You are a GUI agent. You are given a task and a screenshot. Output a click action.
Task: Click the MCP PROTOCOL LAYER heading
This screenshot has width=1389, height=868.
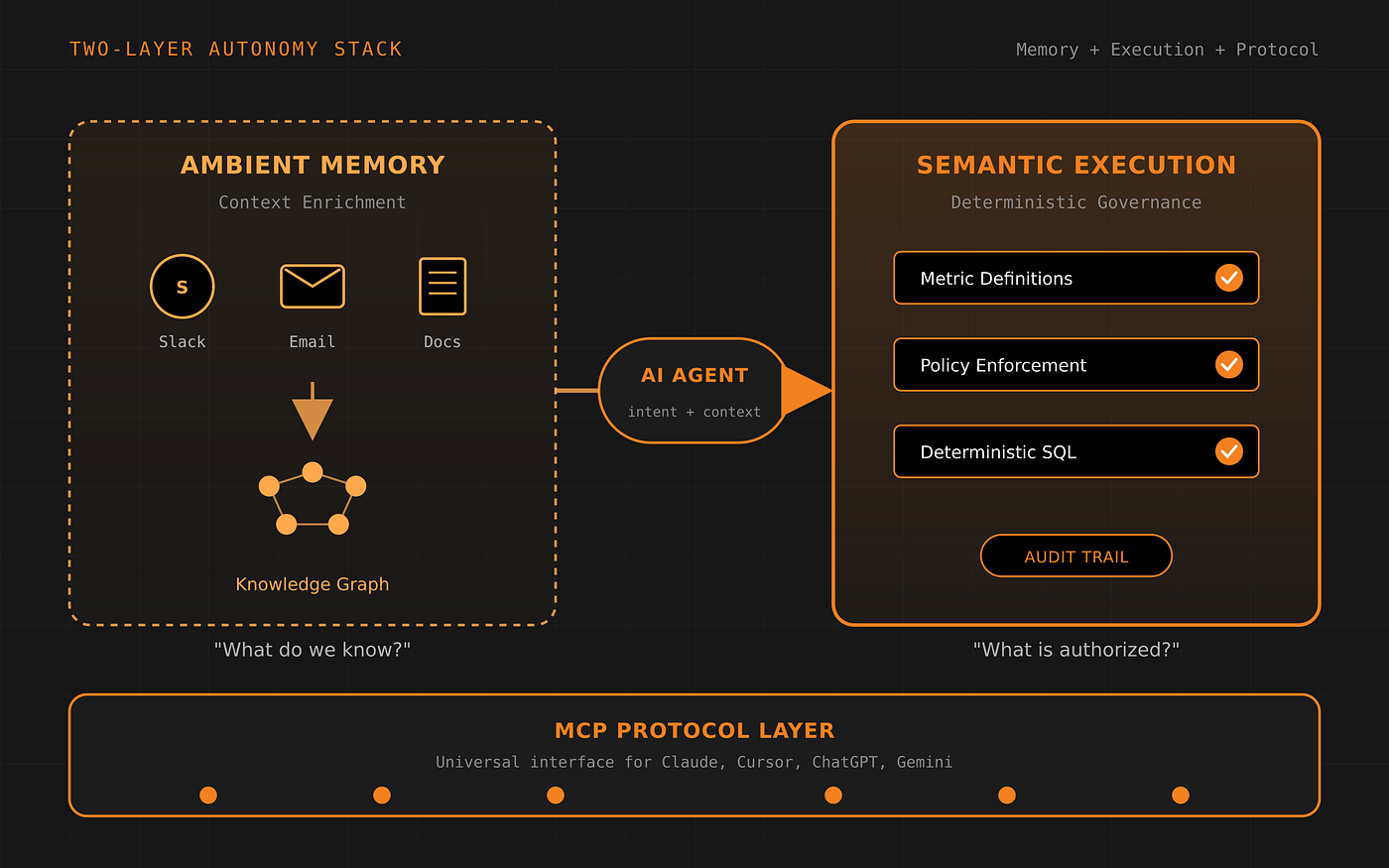pos(694,730)
